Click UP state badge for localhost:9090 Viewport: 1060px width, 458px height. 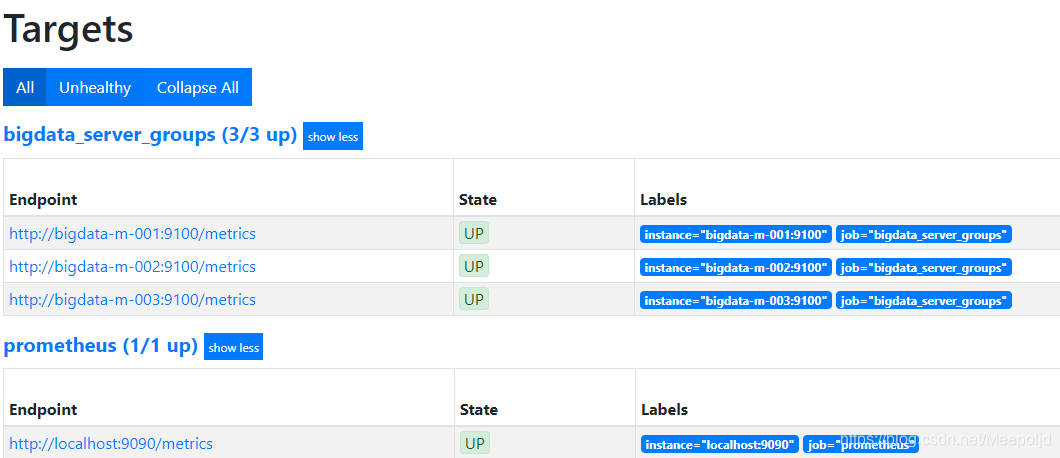[x=475, y=443]
